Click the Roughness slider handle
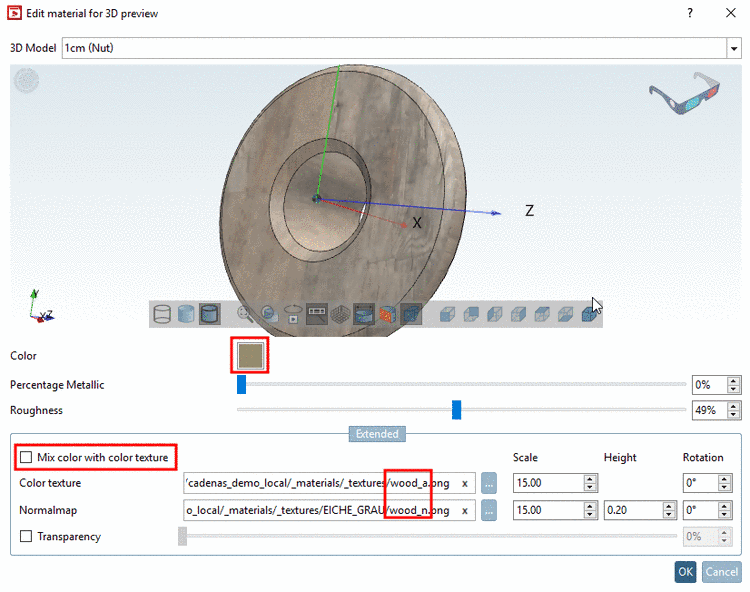Screen dimensions: 750x592 point(457,410)
